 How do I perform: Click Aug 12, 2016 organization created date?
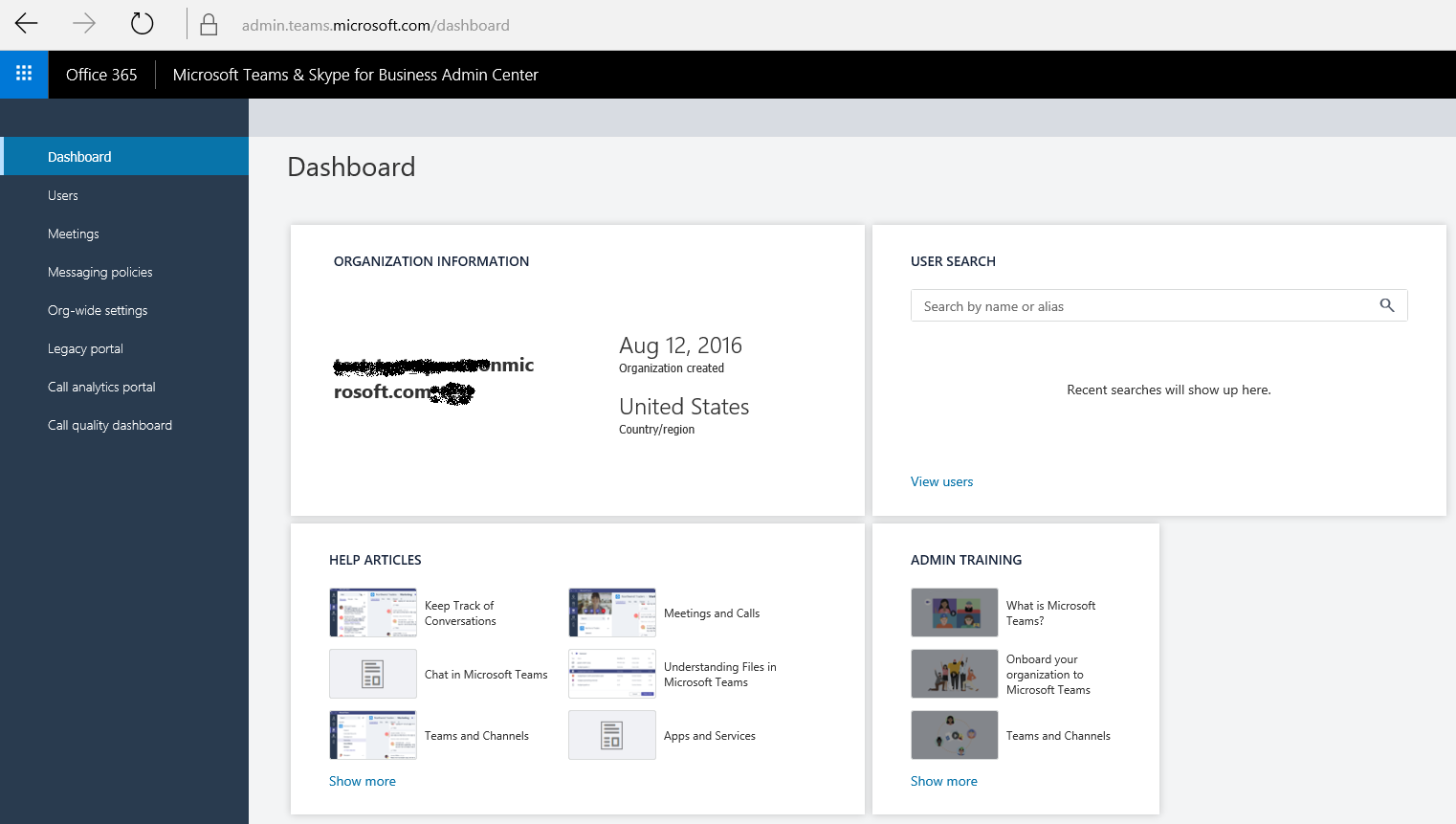(680, 345)
